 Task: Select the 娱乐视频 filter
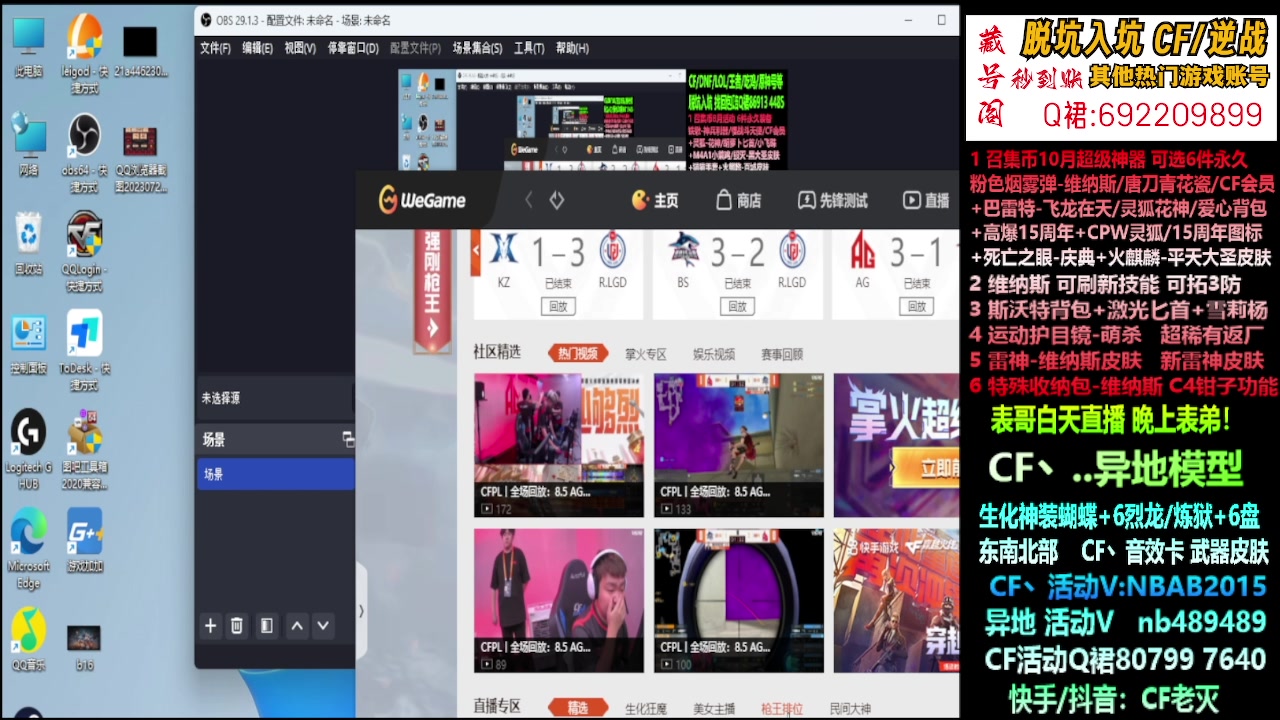click(x=714, y=354)
